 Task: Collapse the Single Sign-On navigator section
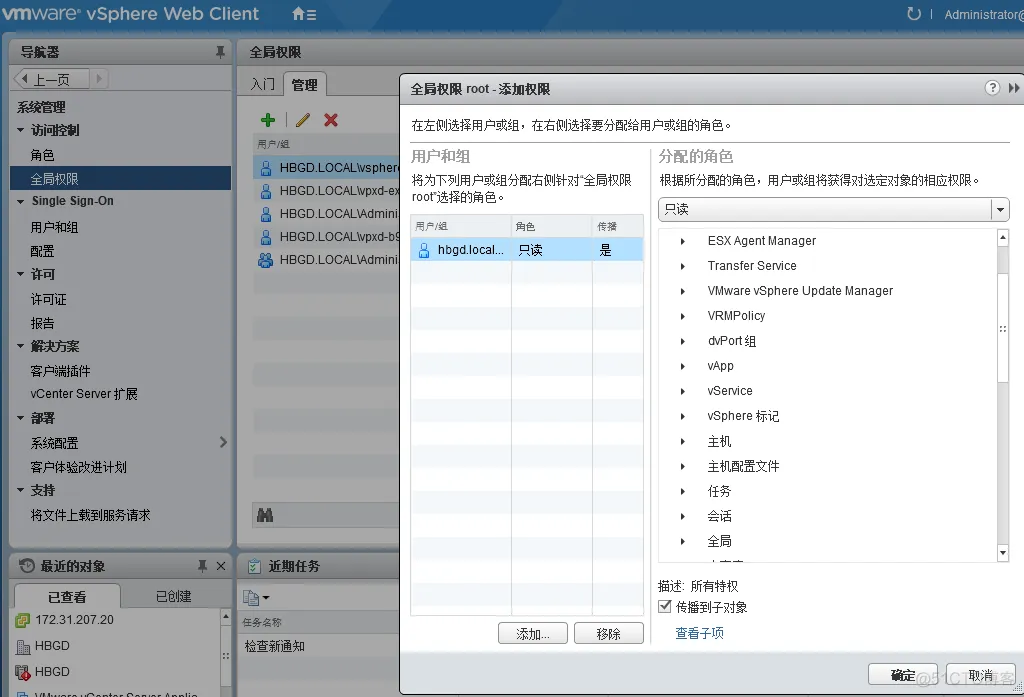(21, 201)
